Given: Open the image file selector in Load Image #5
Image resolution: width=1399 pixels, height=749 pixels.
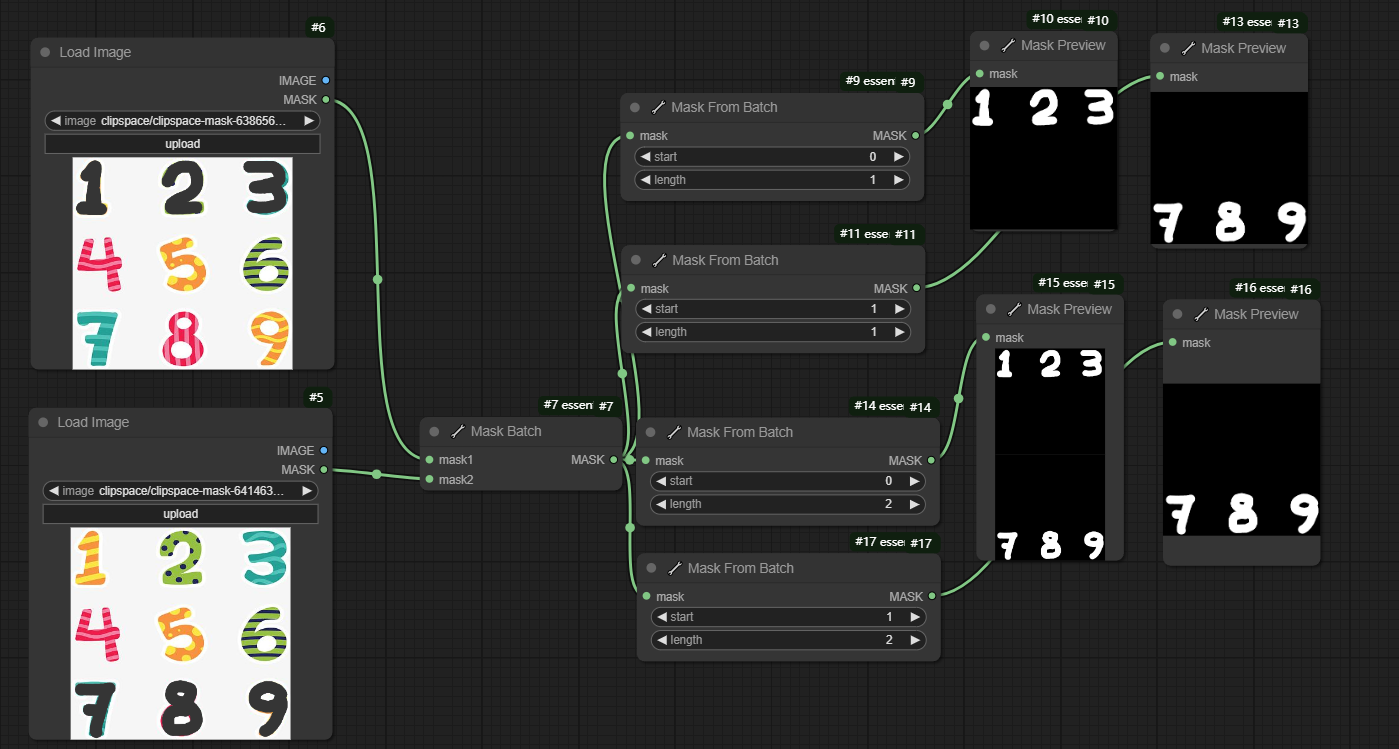Looking at the screenshot, I should click(x=180, y=491).
